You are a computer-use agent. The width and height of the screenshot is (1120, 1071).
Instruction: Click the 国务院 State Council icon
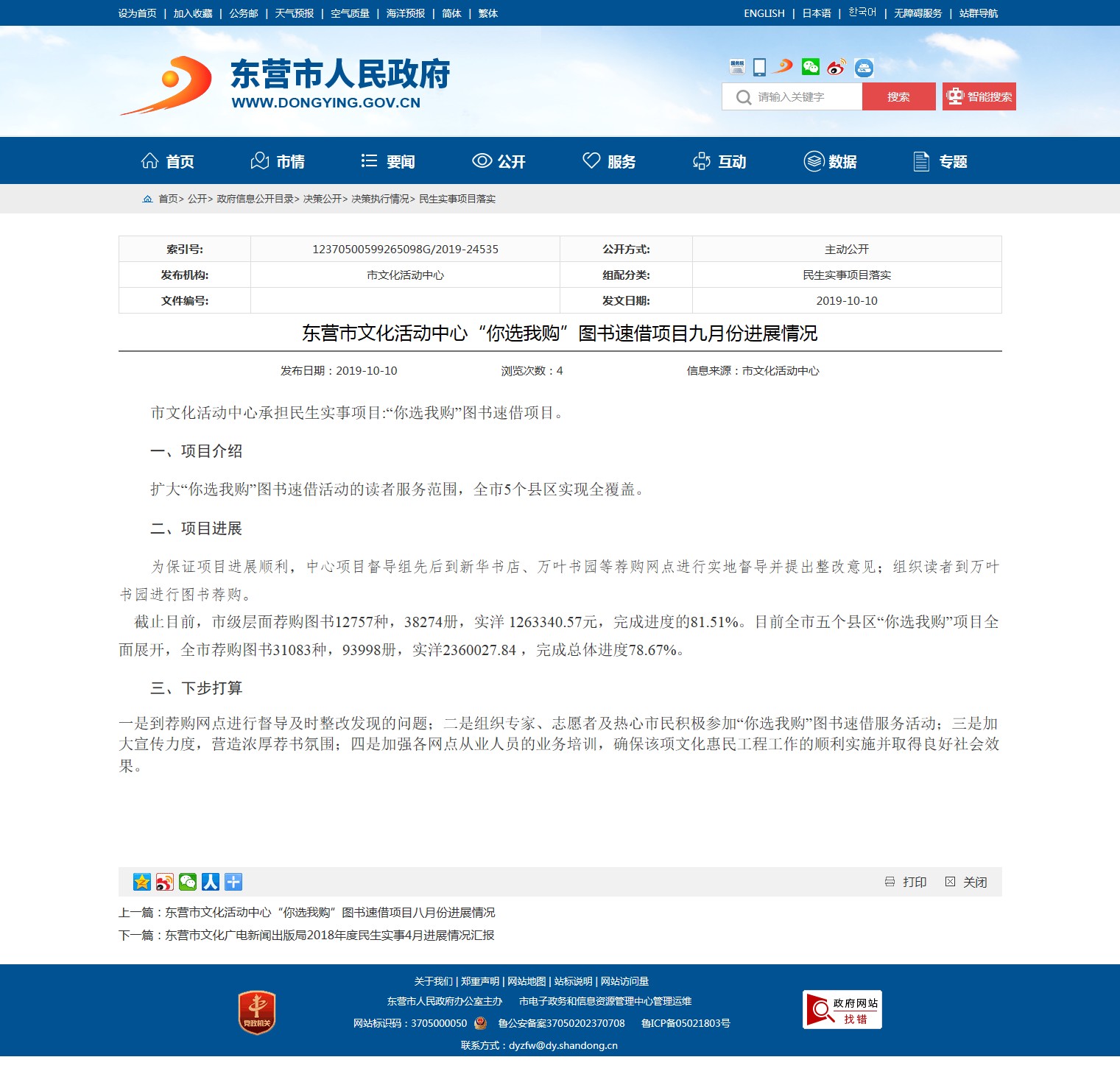click(x=737, y=68)
